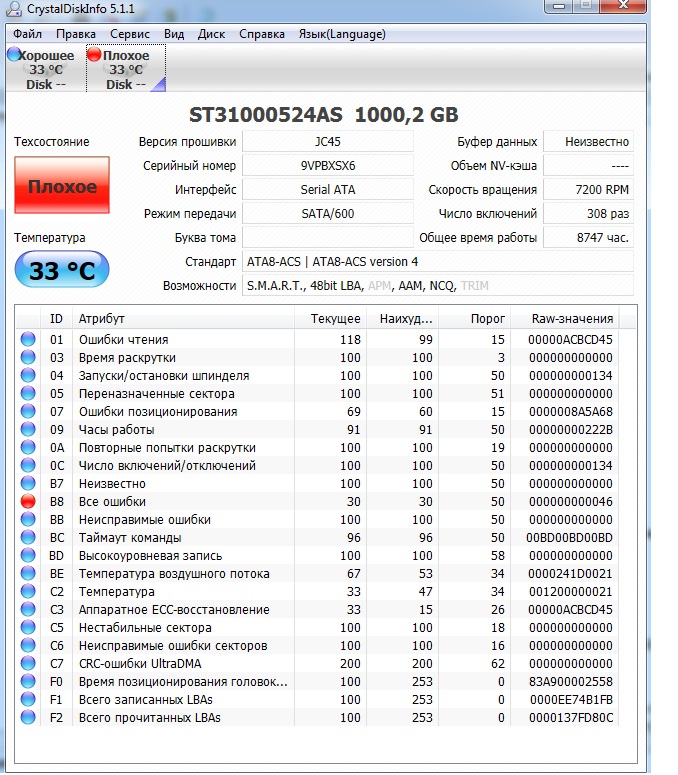Screen dimensions: 678x775
Task: Open the Правка menu
Action: [x=76, y=34]
